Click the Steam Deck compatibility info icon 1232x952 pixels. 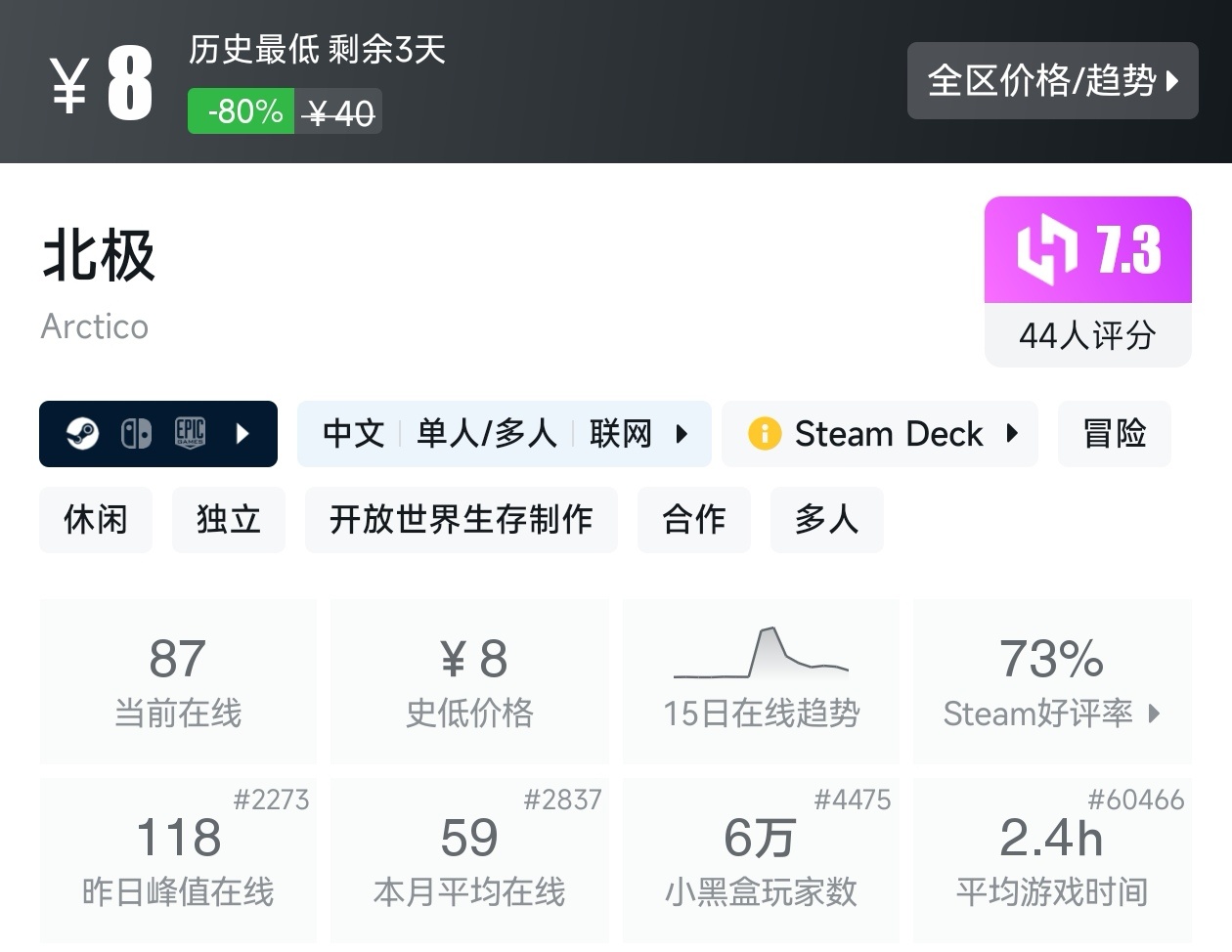pyautogui.click(x=764, y=433)
